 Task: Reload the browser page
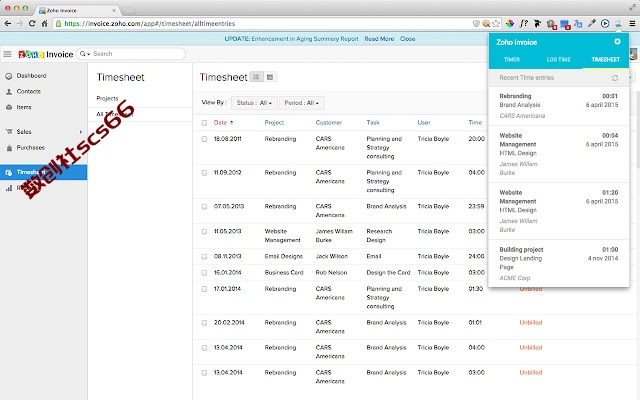(x=32, y=24)
